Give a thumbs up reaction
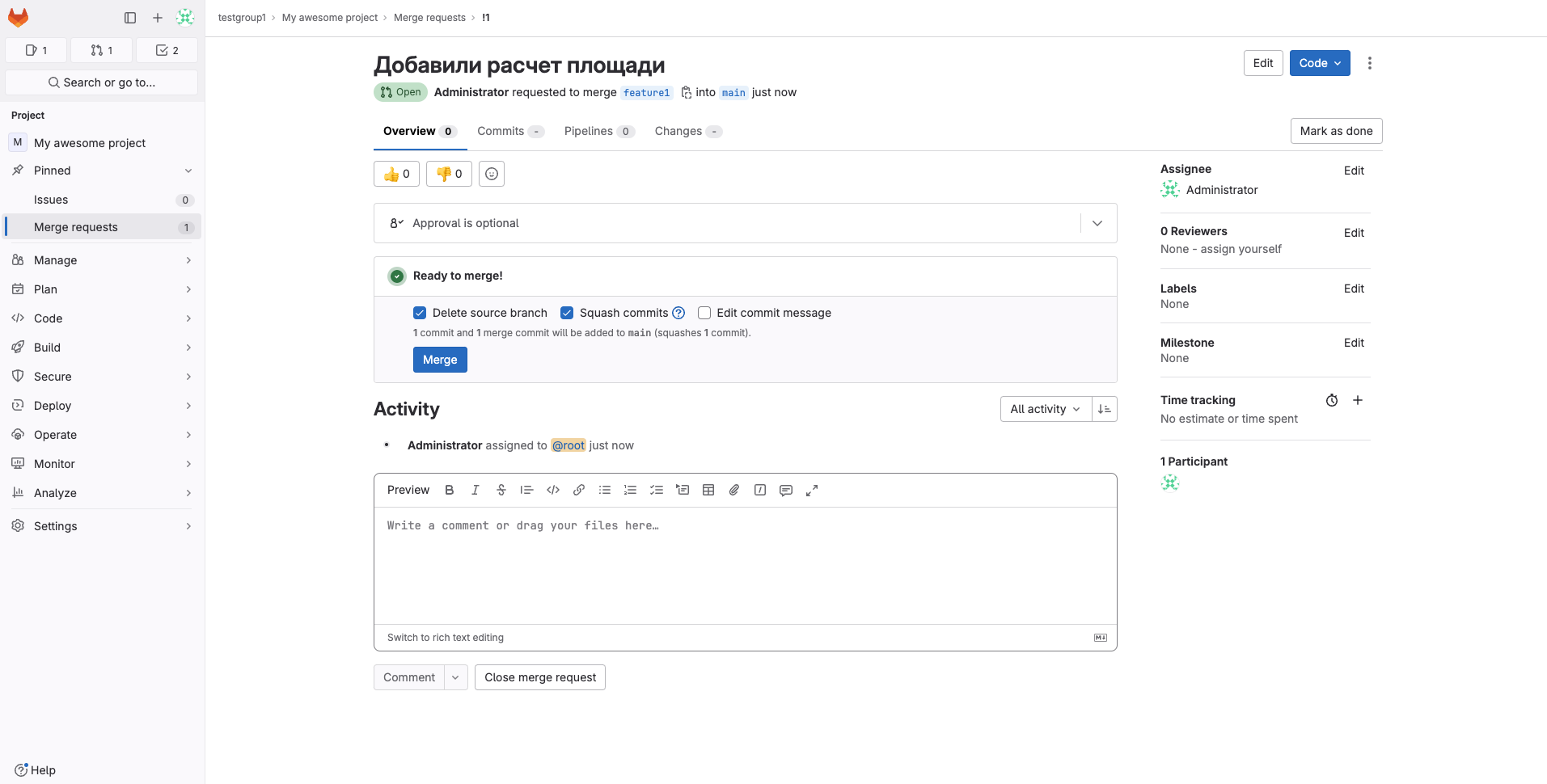 [x=395, y=174]
